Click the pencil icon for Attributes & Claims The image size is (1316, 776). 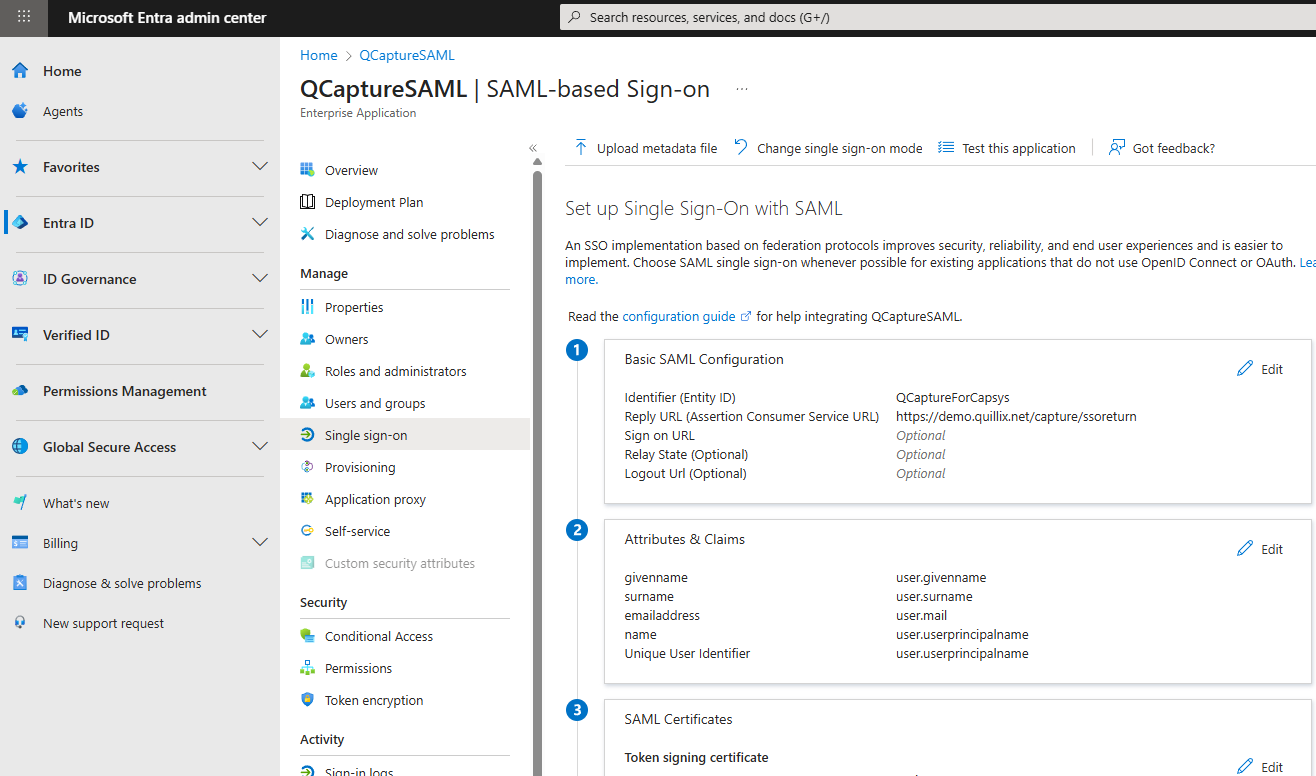pyautogui.click(x=1245, y=549)
